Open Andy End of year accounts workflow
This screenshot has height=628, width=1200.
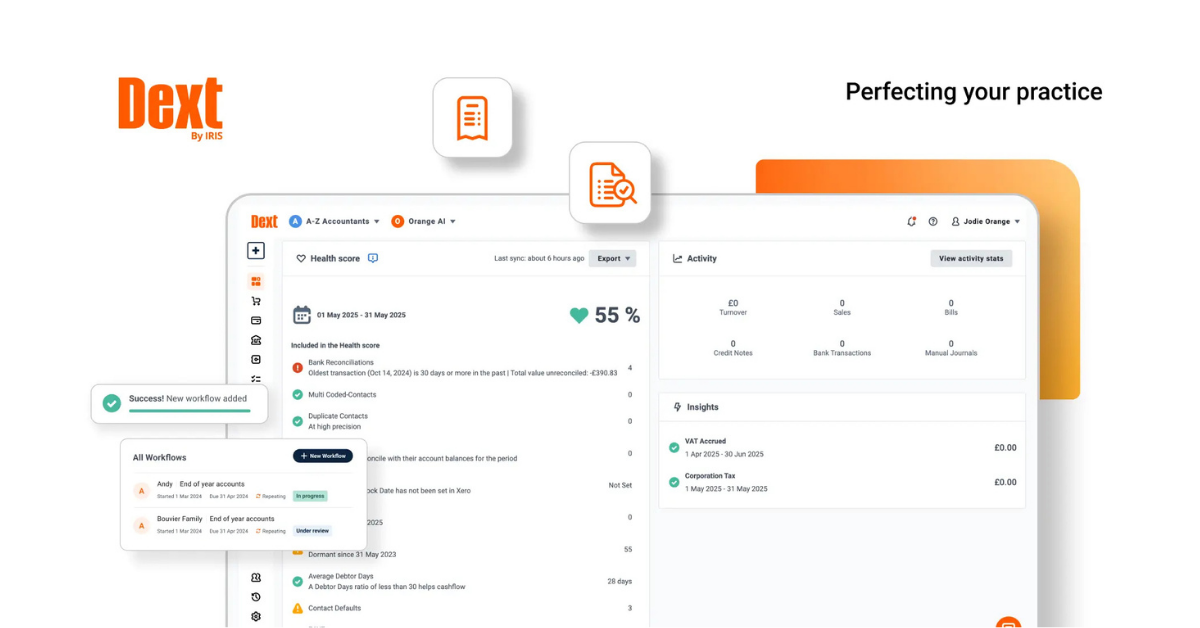point(243,490)
